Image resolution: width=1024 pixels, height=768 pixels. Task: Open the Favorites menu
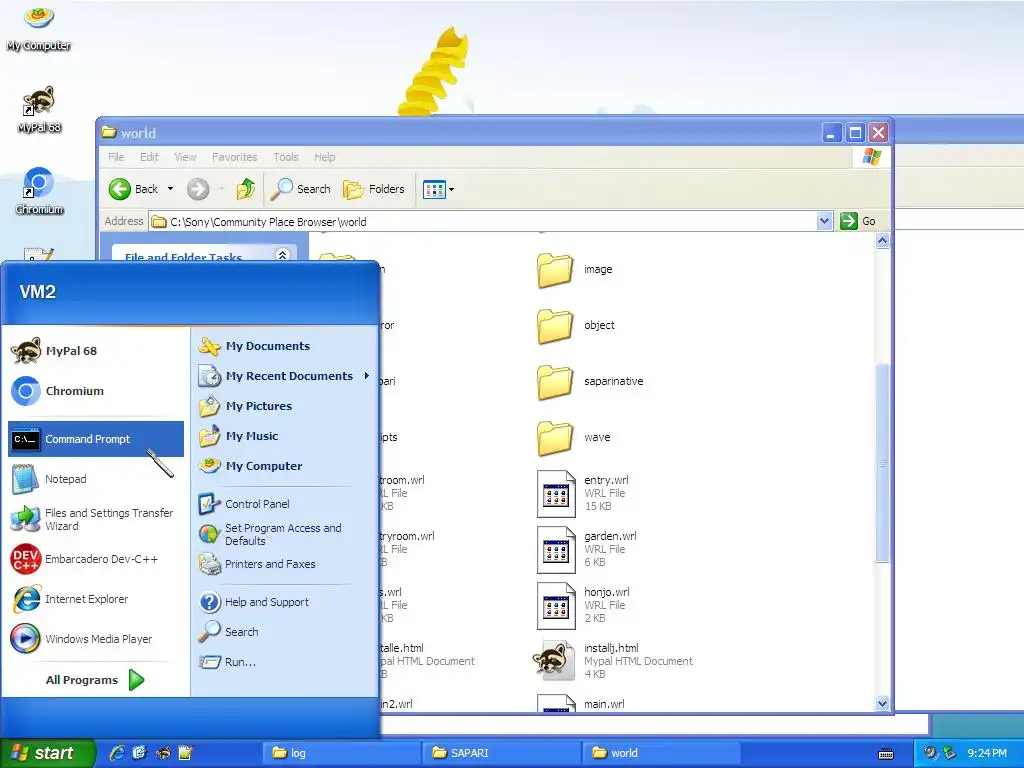click(x=234, y=157)
